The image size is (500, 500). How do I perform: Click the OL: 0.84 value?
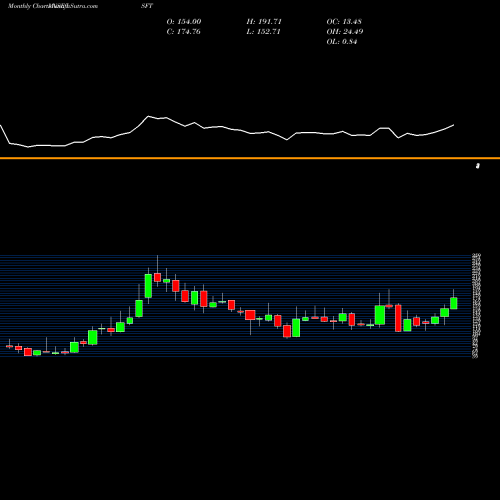[342, 41]
